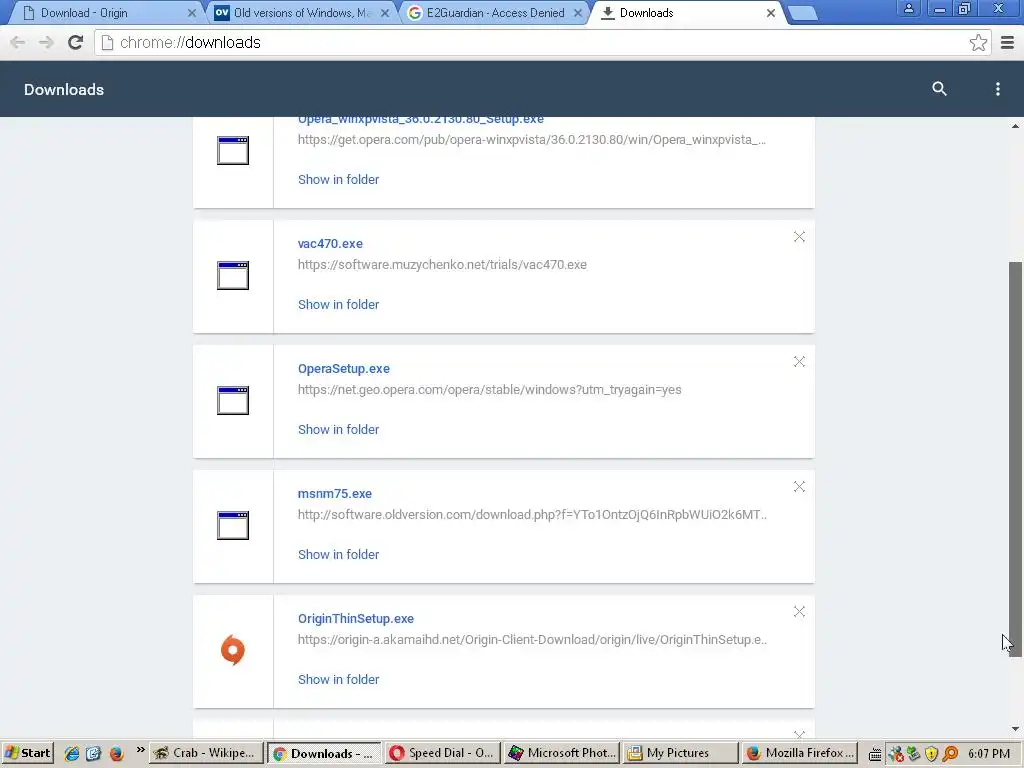This screenshot has height=768, width=1024.
Task: Go back to the previous page
Action: point(18,42)
